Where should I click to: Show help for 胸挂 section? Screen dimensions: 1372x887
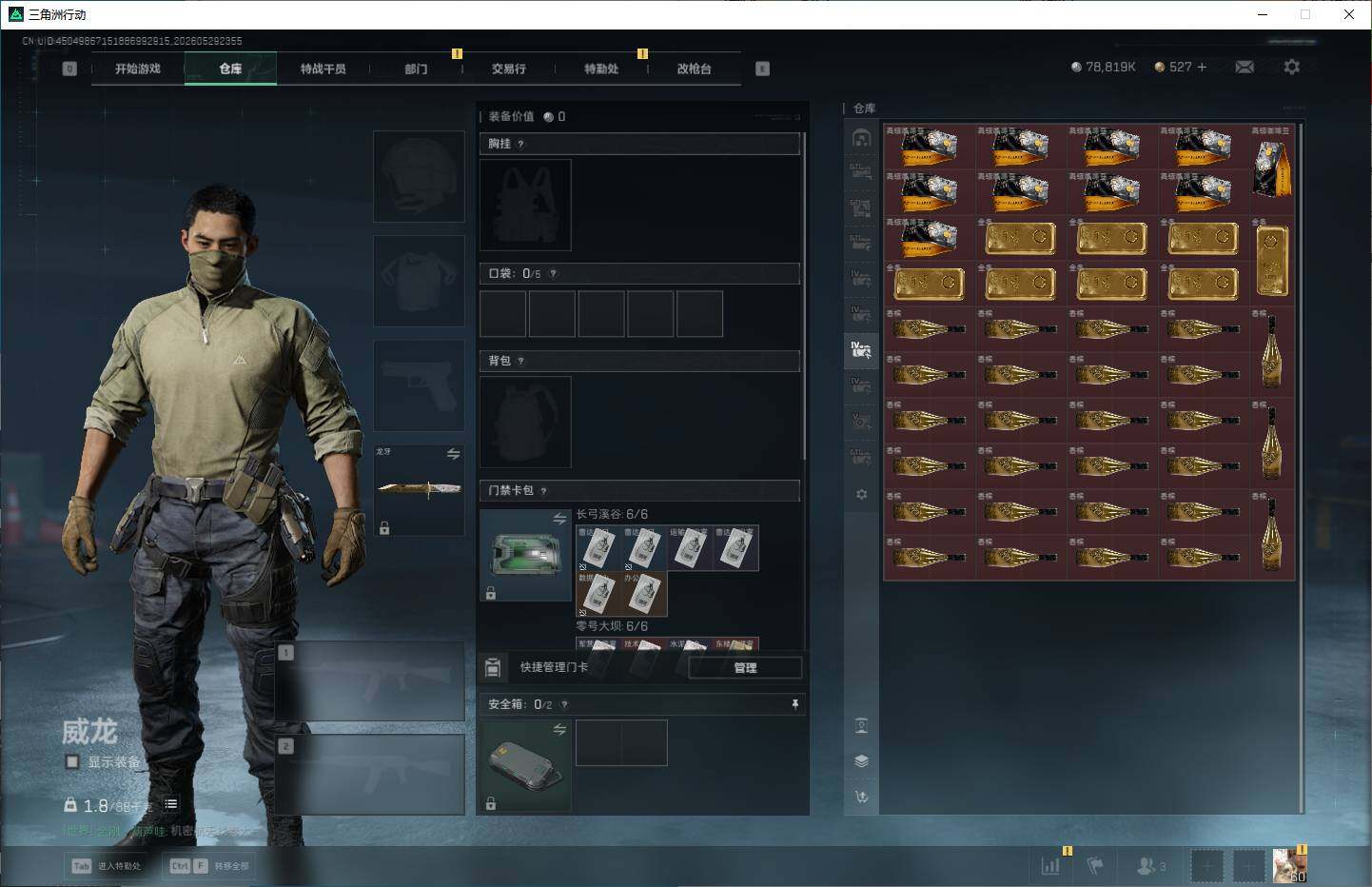520,144
